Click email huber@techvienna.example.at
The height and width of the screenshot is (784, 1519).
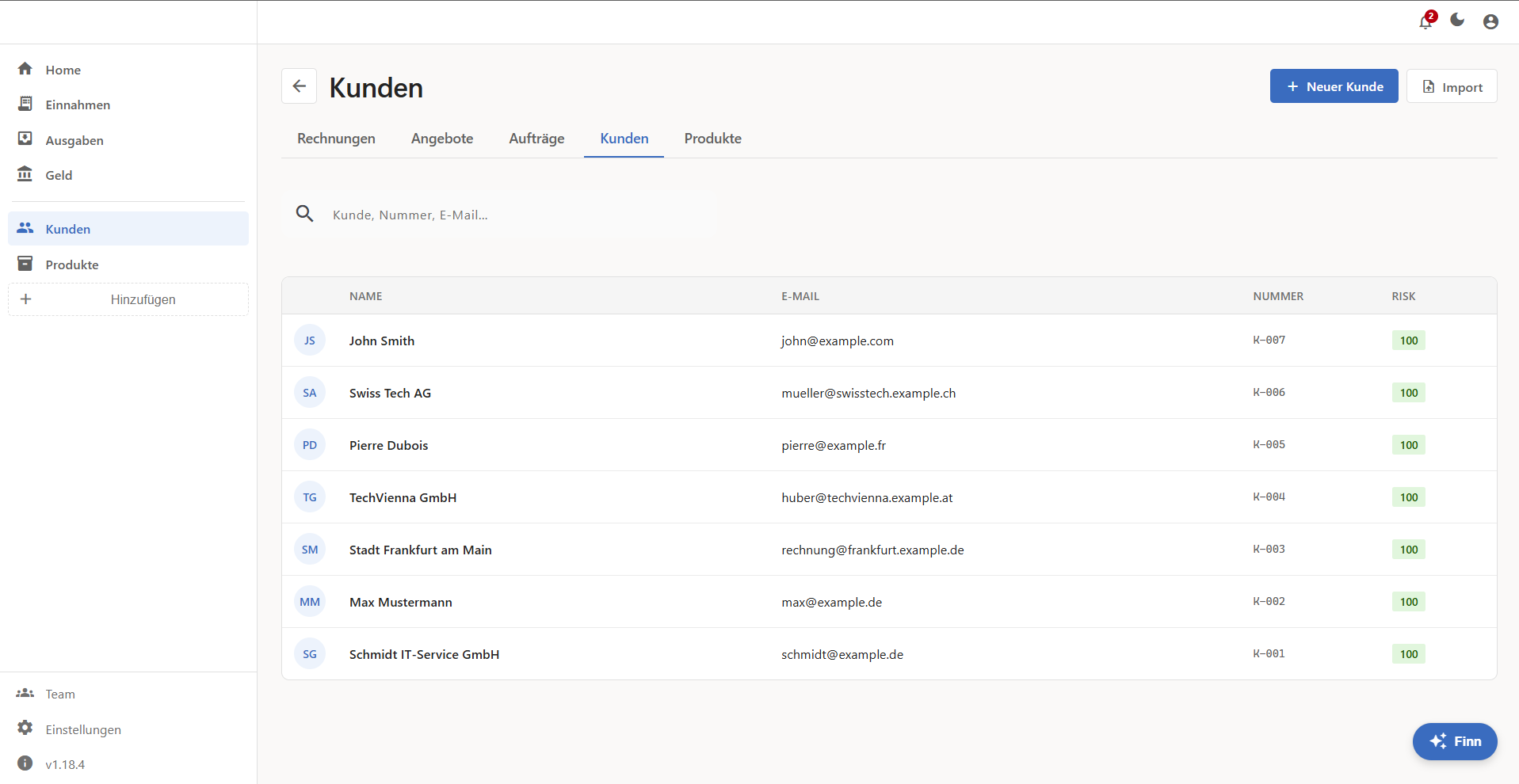click(867, 497)
